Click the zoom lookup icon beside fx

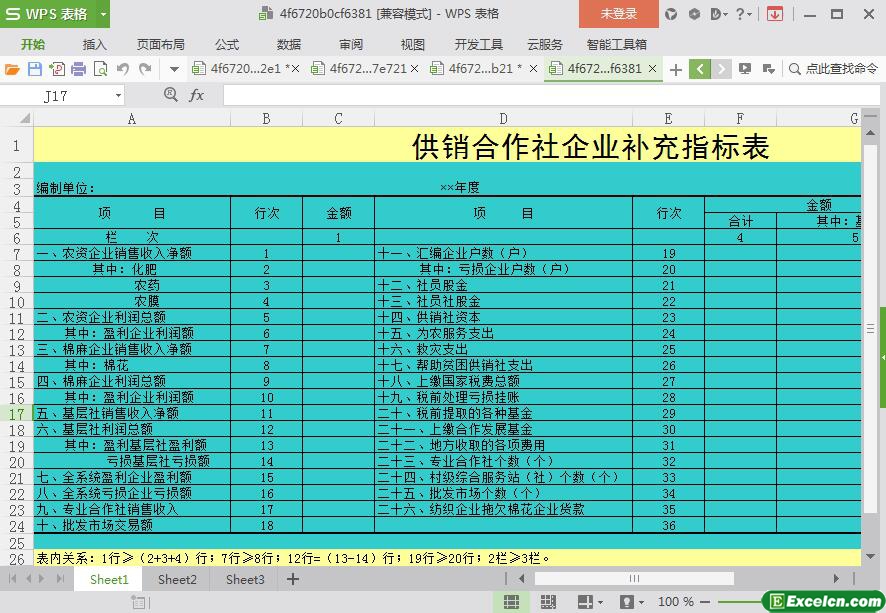coord(171,95)
